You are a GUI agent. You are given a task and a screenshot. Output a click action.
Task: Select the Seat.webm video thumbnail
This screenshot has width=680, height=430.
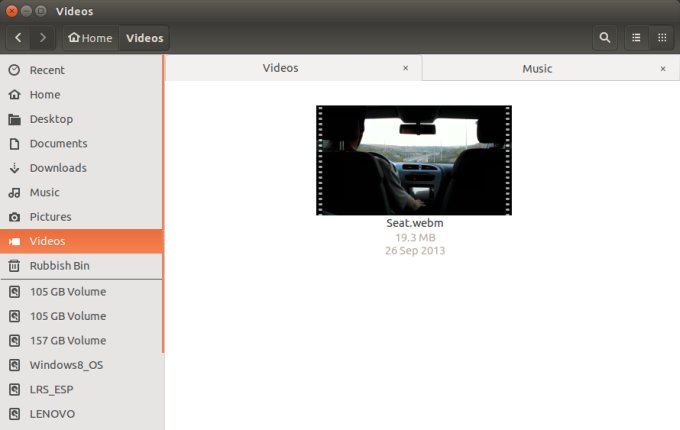[414, 160]
